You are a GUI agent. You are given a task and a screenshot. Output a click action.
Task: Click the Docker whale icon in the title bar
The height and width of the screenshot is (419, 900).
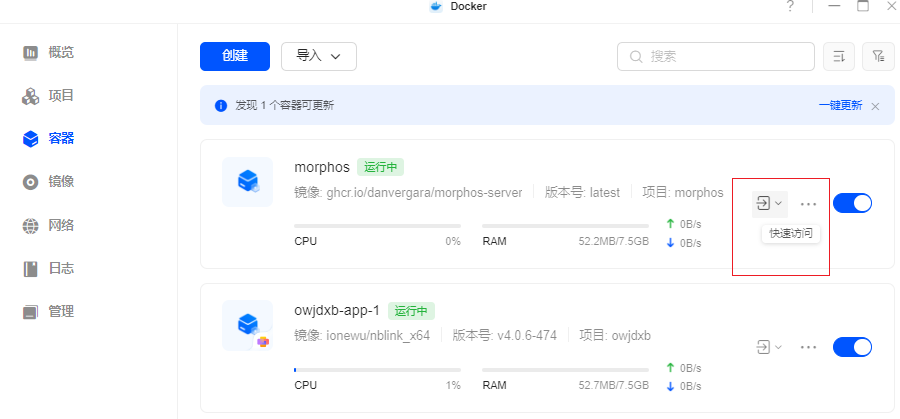point(436,6)
